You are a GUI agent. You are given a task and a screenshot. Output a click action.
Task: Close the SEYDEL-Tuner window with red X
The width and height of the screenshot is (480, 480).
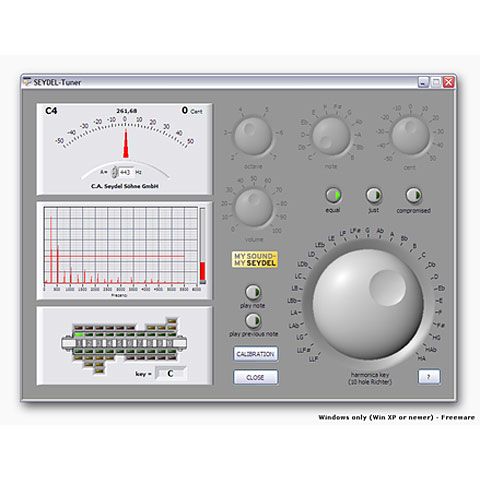tap(449, 82)
